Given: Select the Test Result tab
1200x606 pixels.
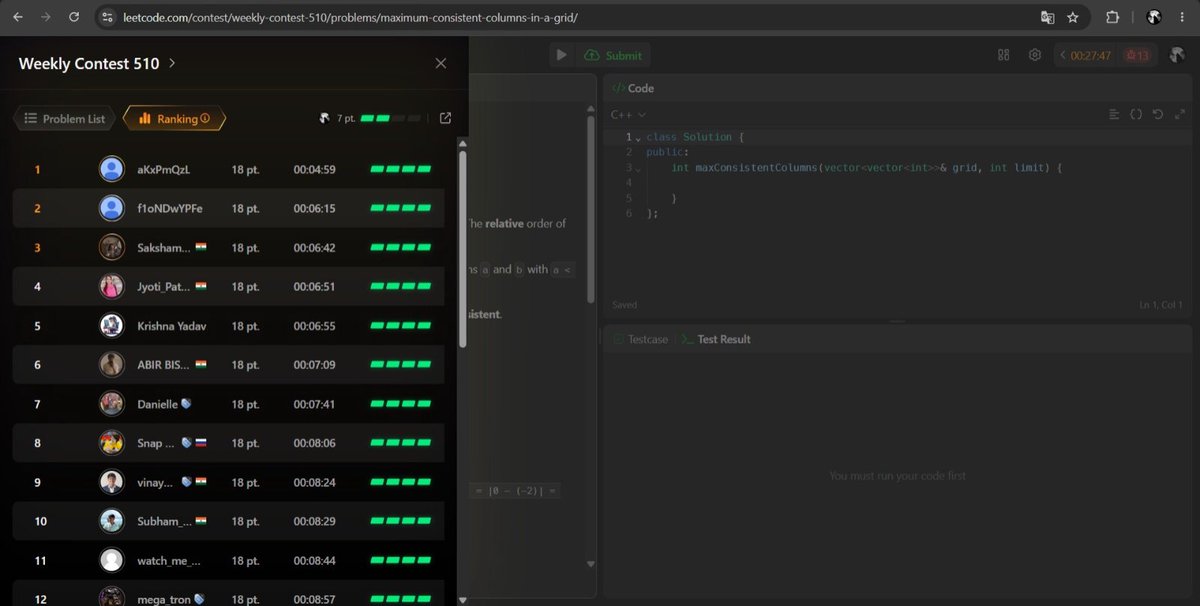Looking at the screenshot, I should 716,339.
